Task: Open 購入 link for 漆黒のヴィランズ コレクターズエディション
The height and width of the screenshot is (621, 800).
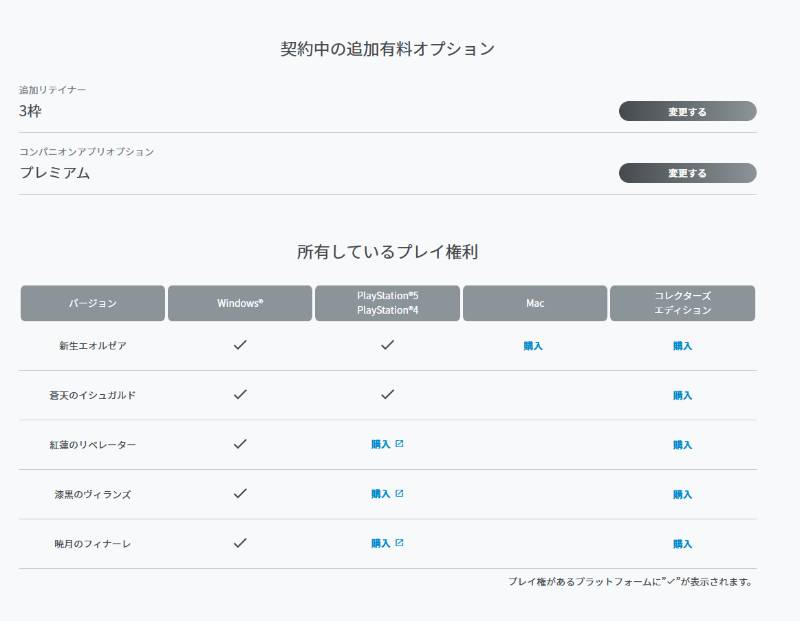Action: click(x=682, y=494)
